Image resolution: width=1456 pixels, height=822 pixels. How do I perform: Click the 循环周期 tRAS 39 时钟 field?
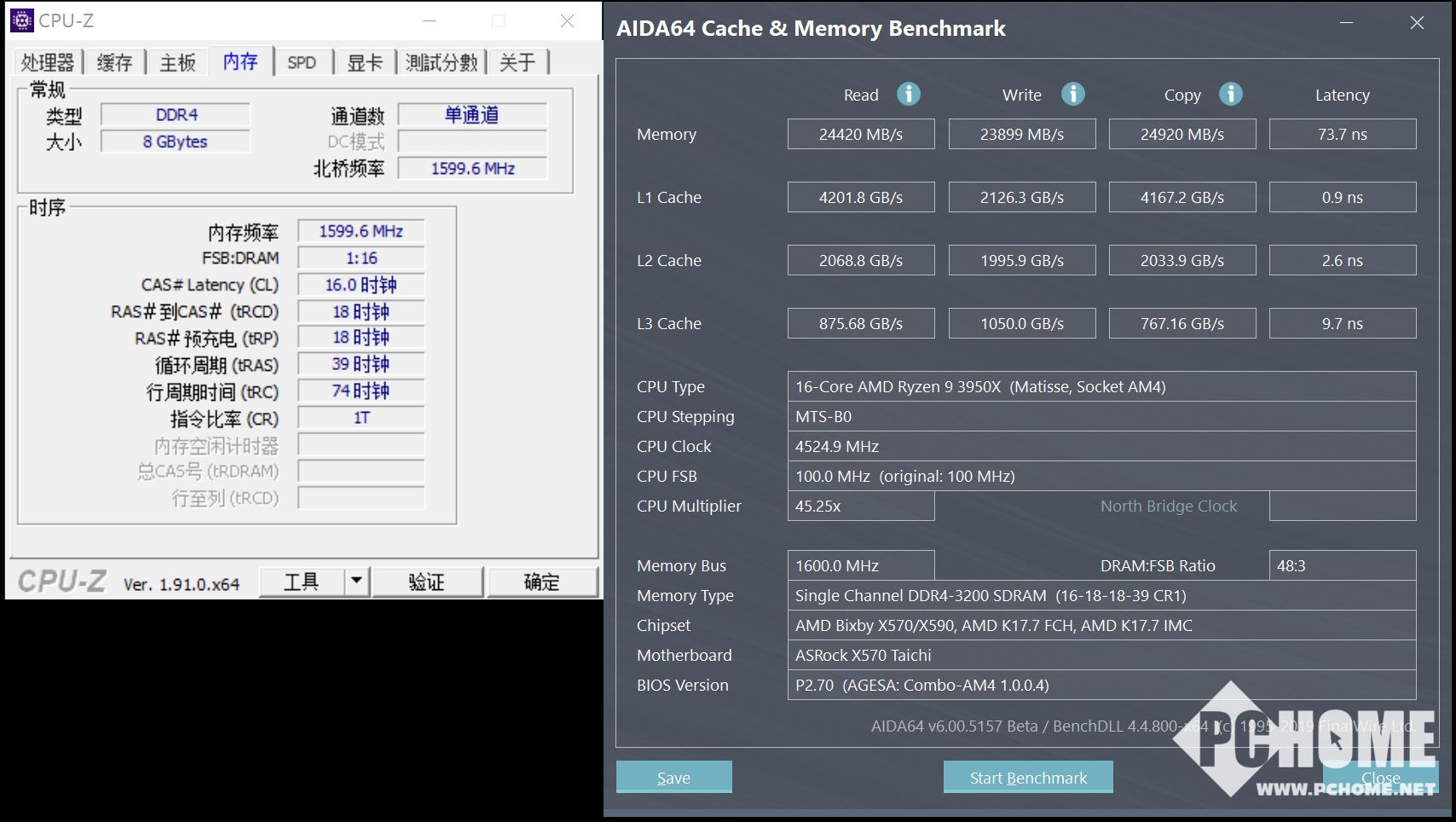(361, 364)
